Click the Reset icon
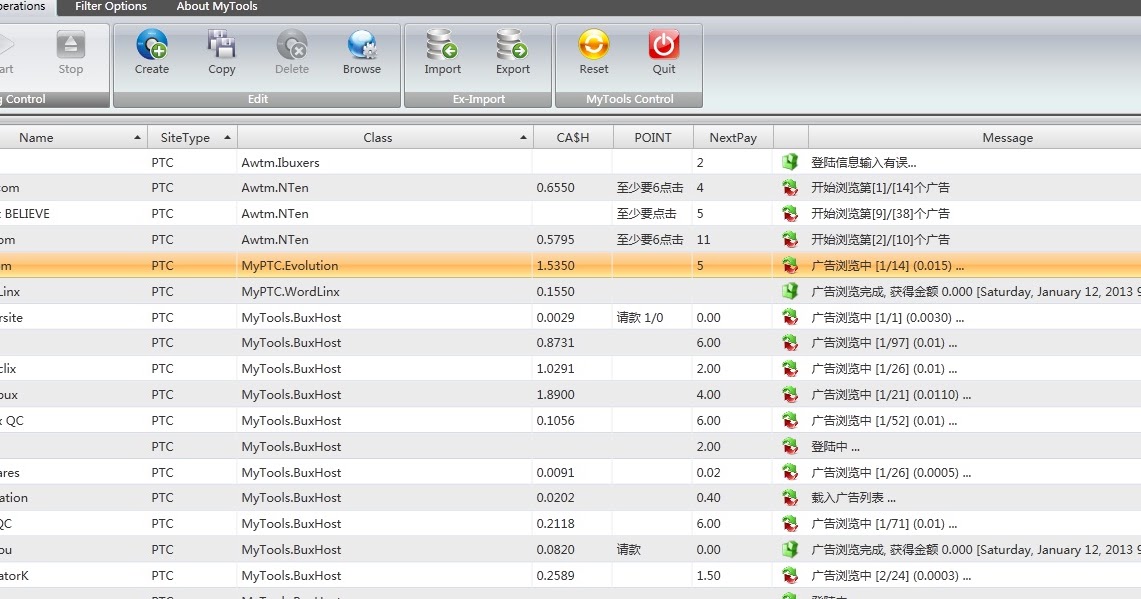The width and height of the screenshot is (1141, 599). click(594, 44)
